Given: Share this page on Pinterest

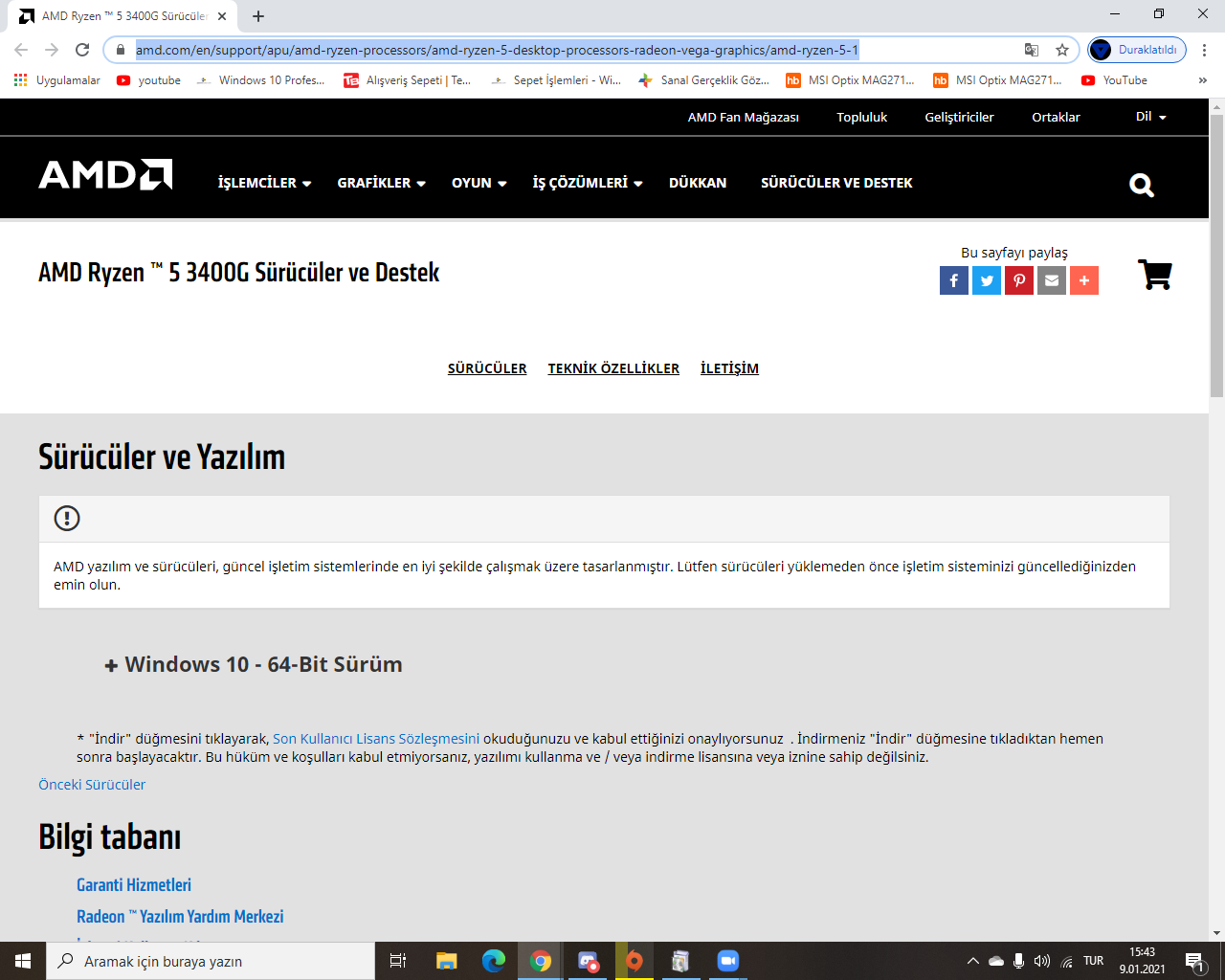Looking at the screenshot, I should 1019,280.
